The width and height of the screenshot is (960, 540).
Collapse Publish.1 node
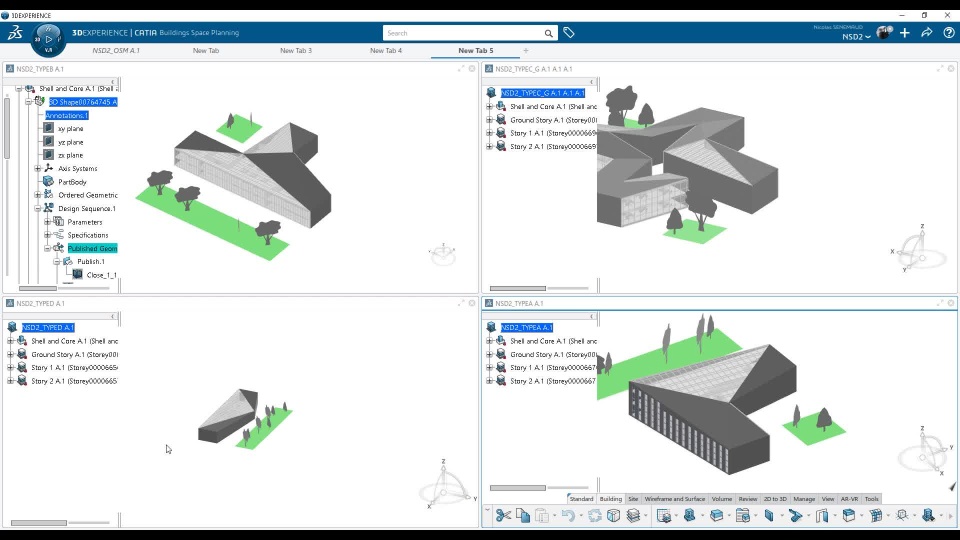point(57,261)
